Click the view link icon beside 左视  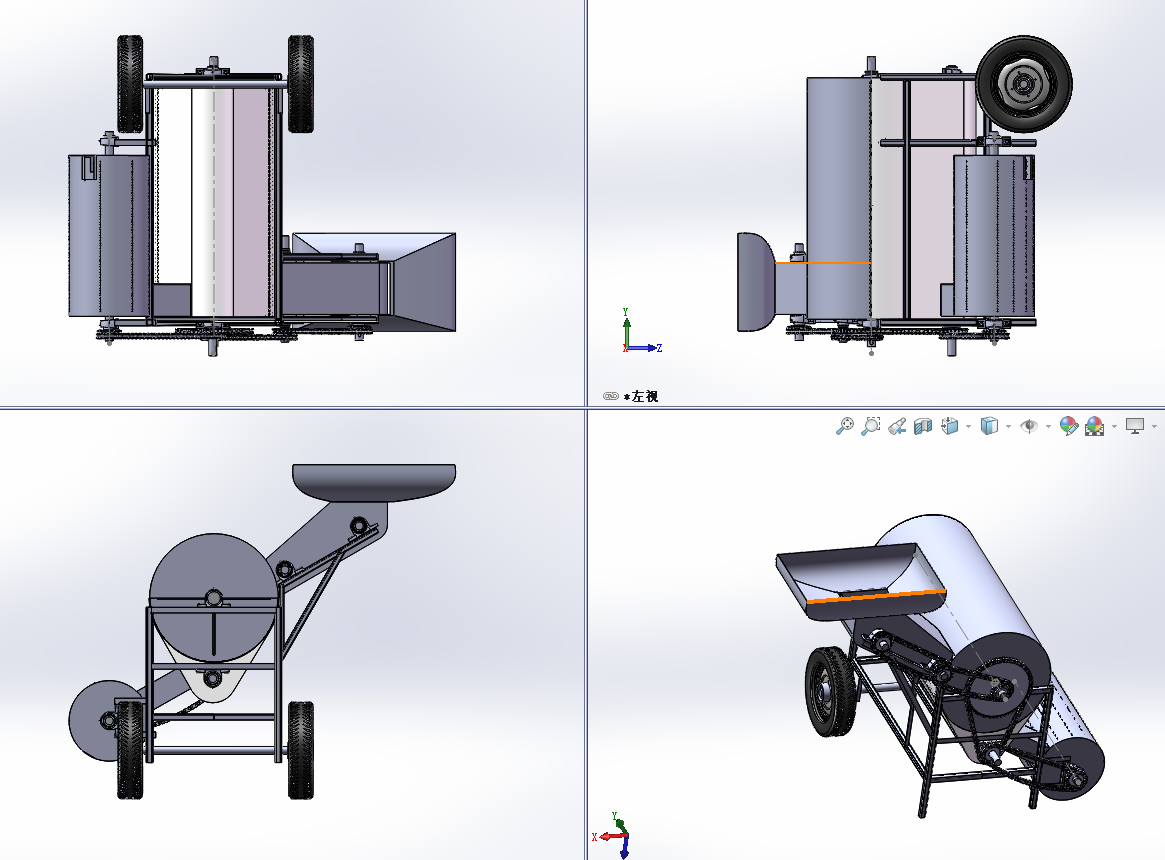tap(611, 396)
